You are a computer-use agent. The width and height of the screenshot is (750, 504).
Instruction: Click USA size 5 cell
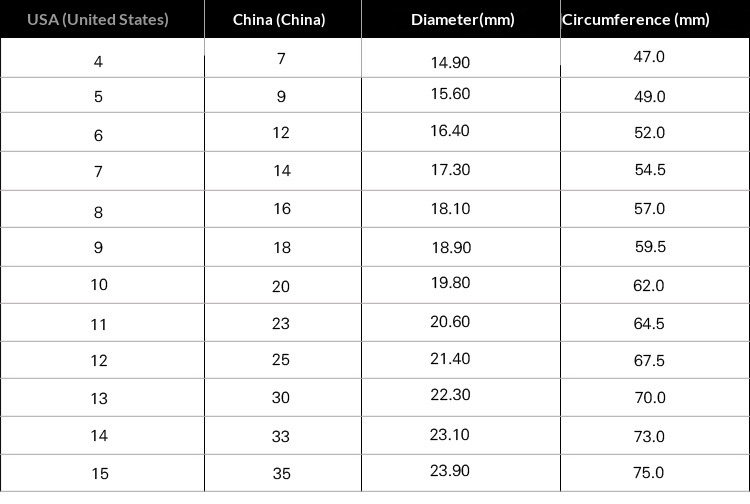[98, 97]
